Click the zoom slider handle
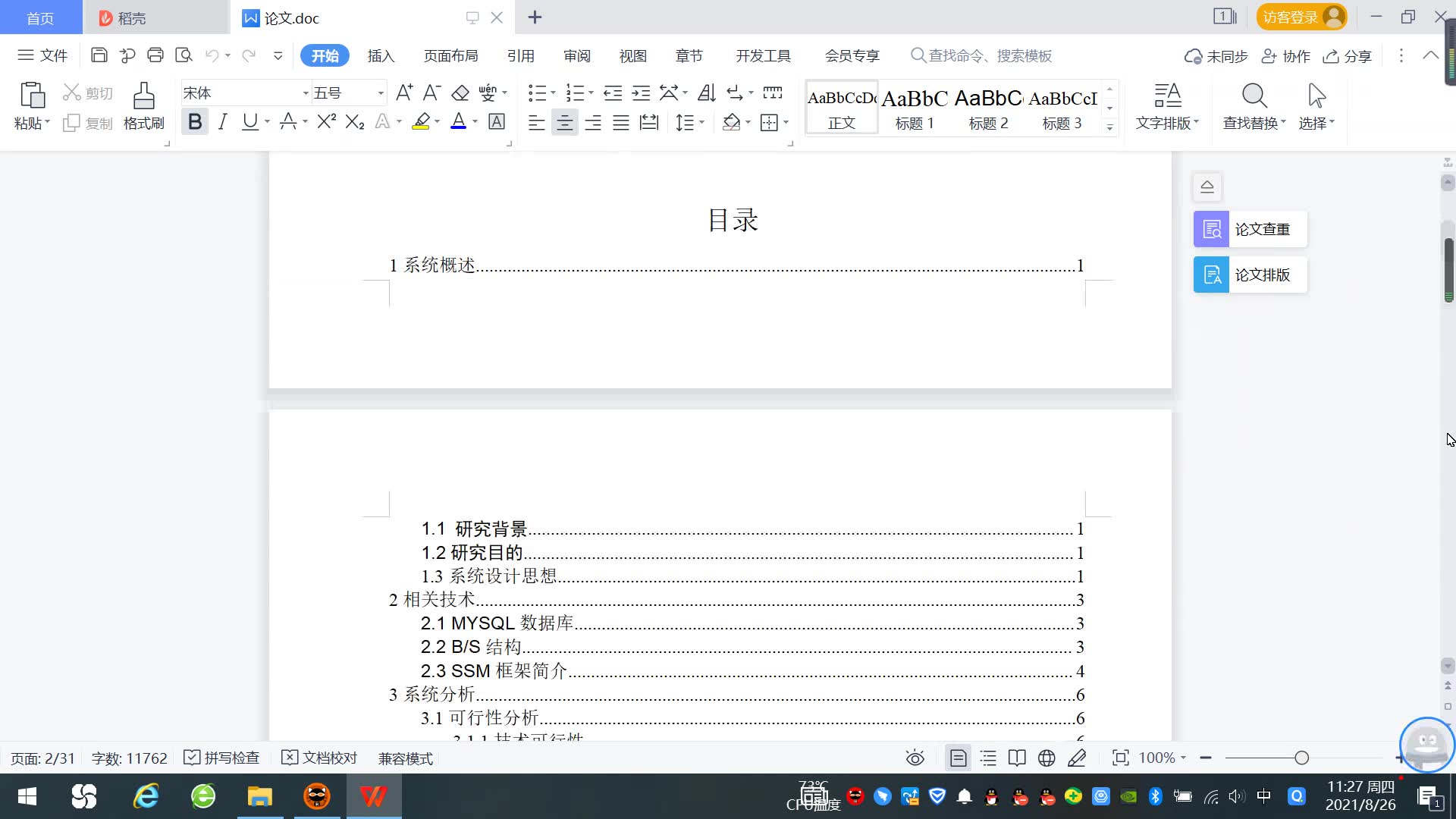 point(1301,758)
